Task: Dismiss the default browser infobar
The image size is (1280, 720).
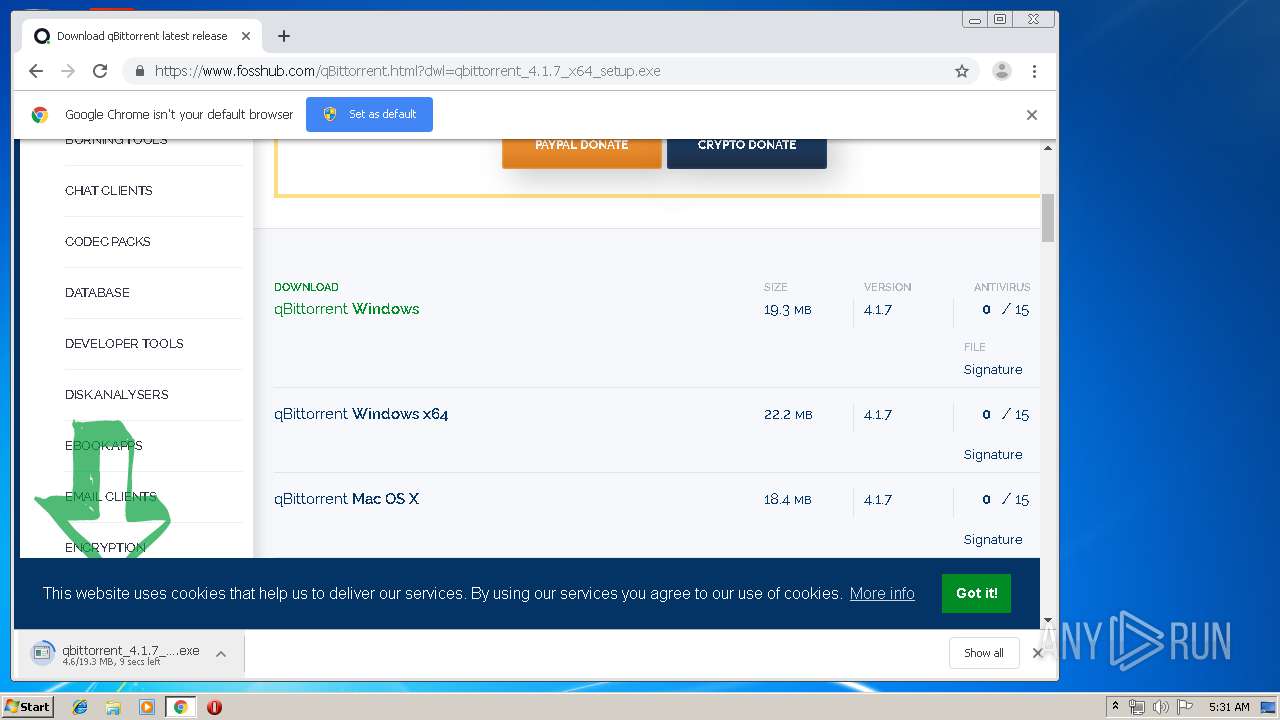Action: coord(1032,115)
